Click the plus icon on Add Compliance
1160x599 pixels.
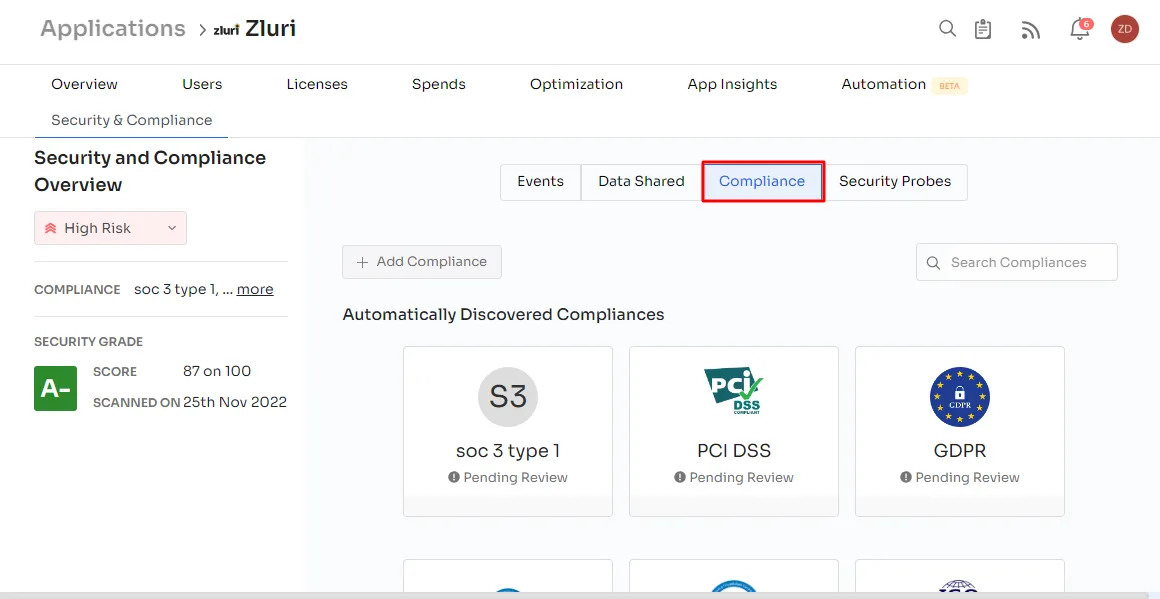[362, 262]
